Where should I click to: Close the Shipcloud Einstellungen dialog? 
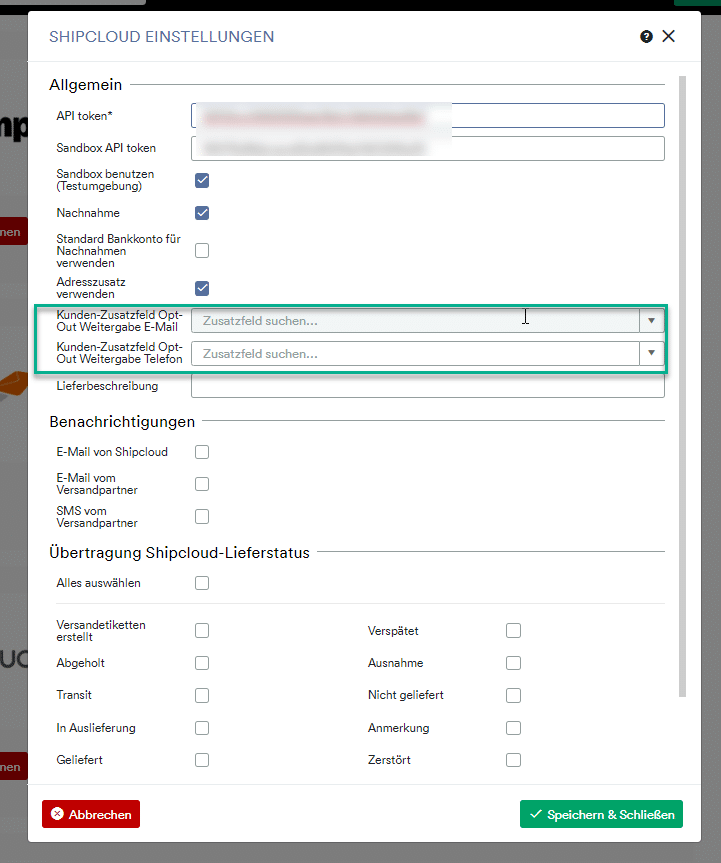click(x=669, y=36)
